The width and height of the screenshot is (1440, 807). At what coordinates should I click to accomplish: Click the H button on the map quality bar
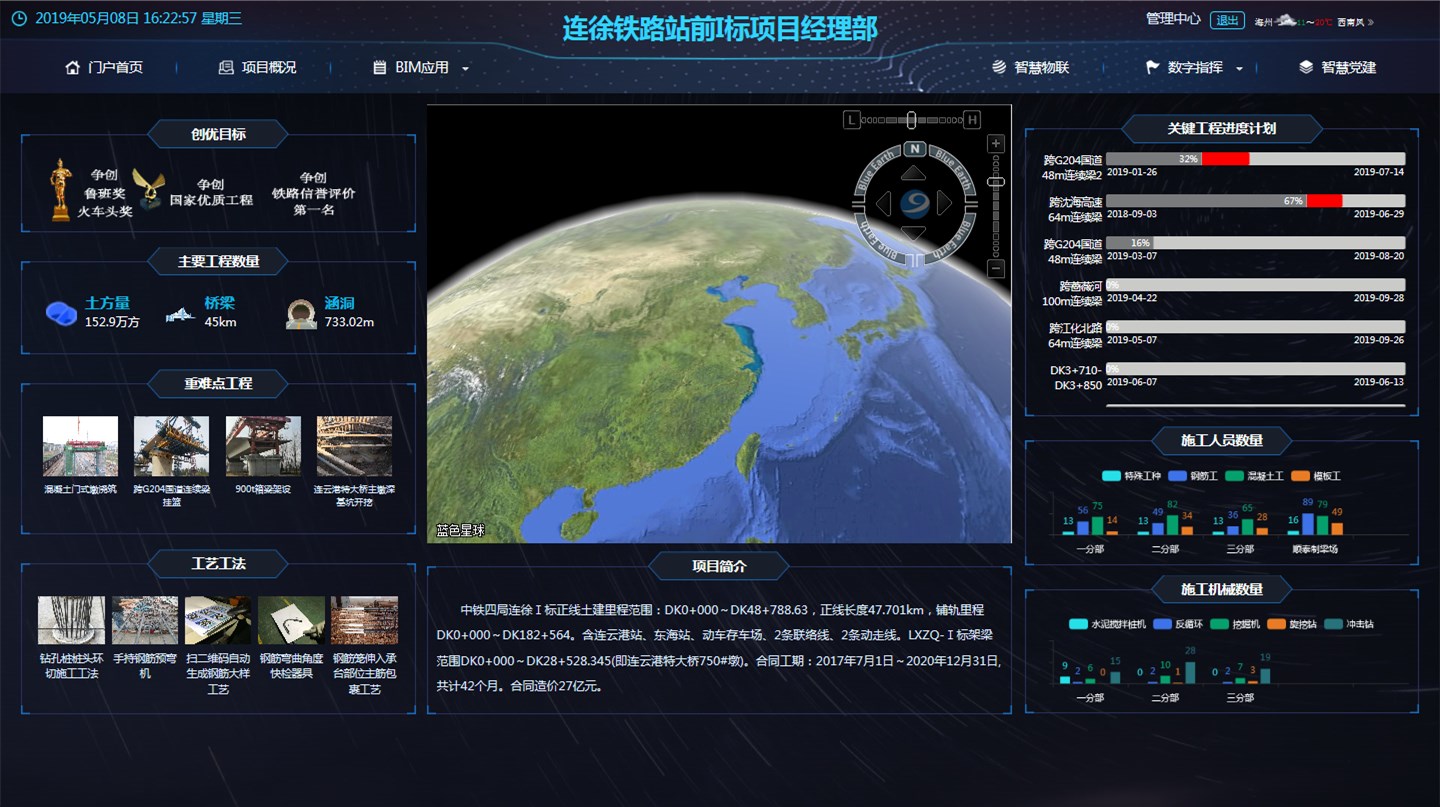point(972,120)
